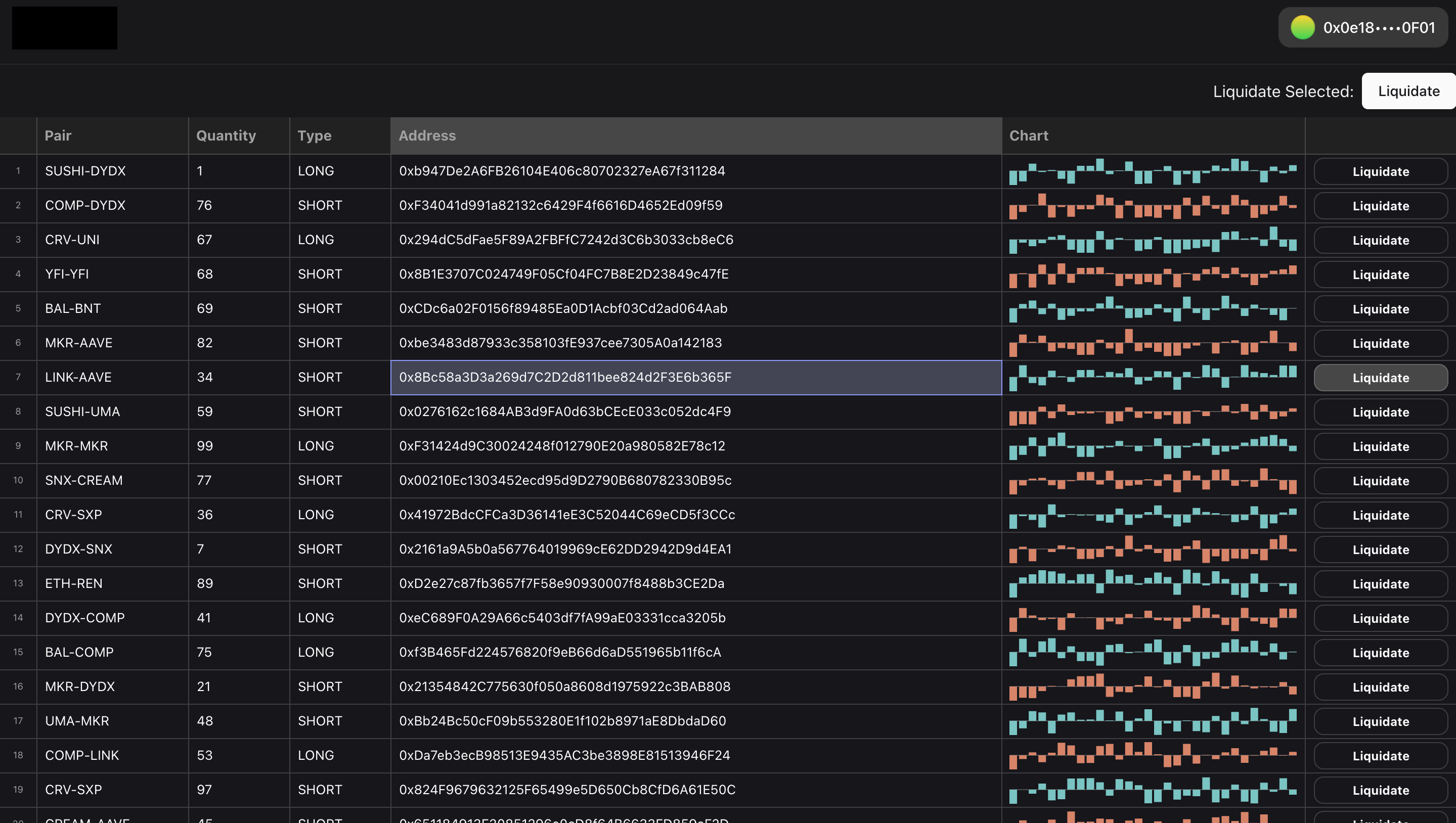
Task: Select the LINK-AAVE address cell
Action: (695, 377)
